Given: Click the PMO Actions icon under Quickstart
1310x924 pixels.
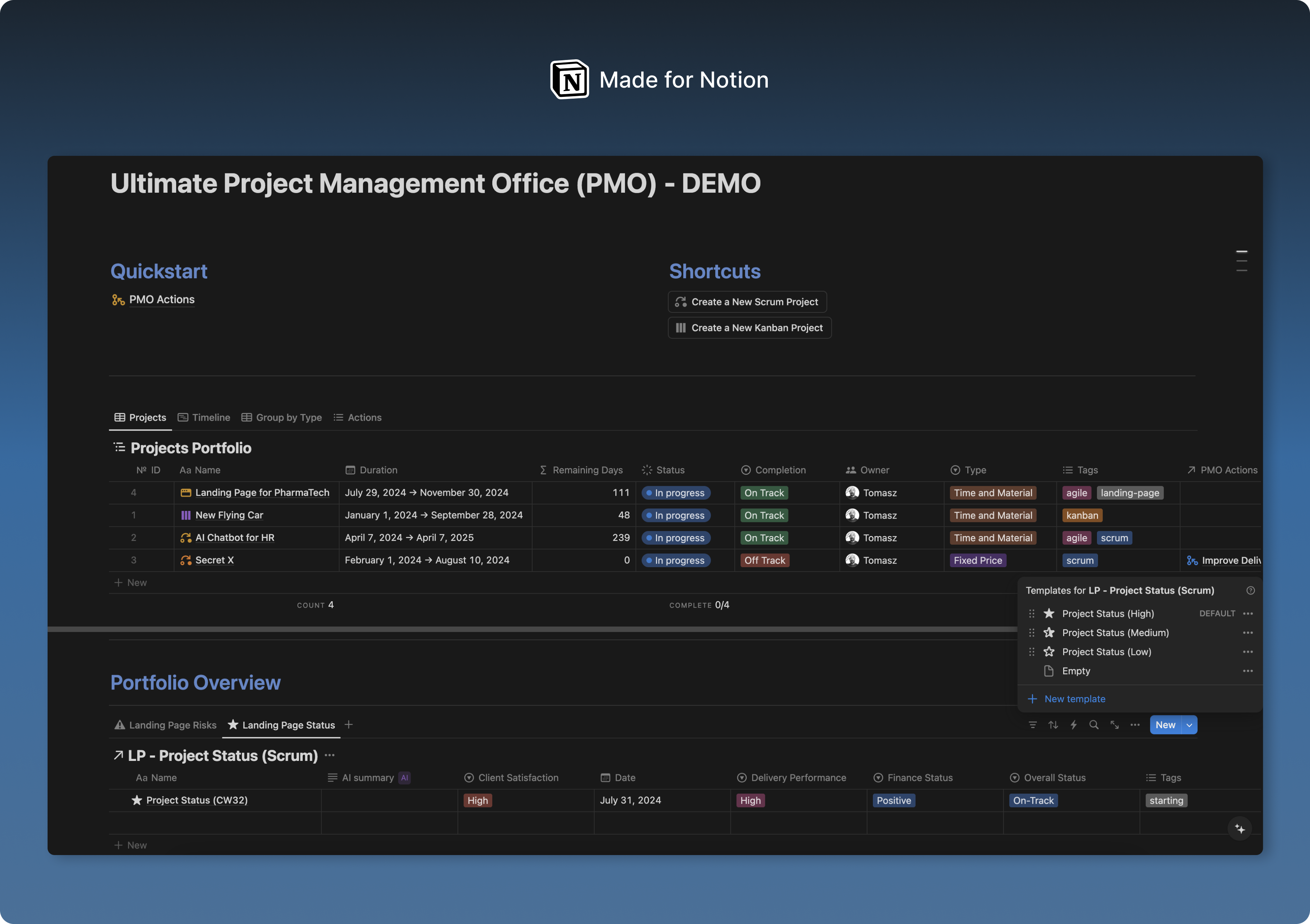Looking at the screenshot, I should point(118,300).
